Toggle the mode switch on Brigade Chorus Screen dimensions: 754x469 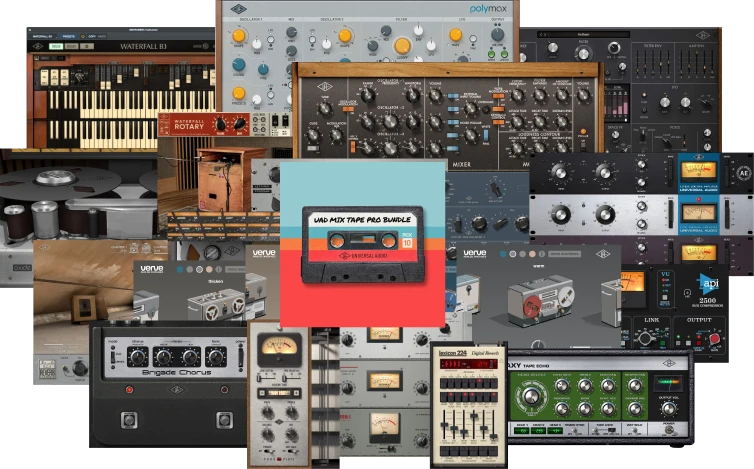113,356
